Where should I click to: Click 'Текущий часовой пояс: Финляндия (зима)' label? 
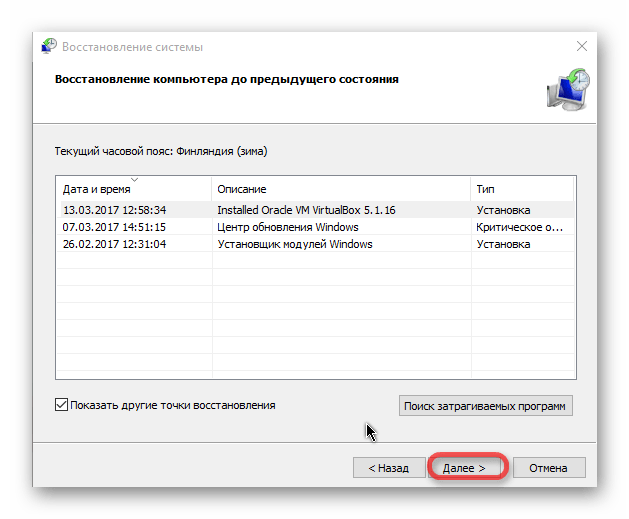[x=161, y=151]
